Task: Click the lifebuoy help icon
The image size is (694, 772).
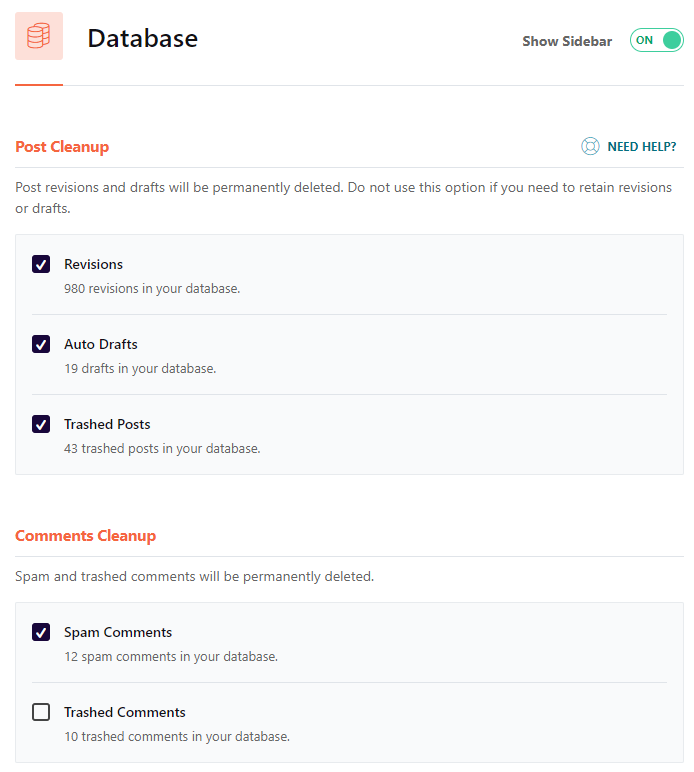Action: click(590, 146)
